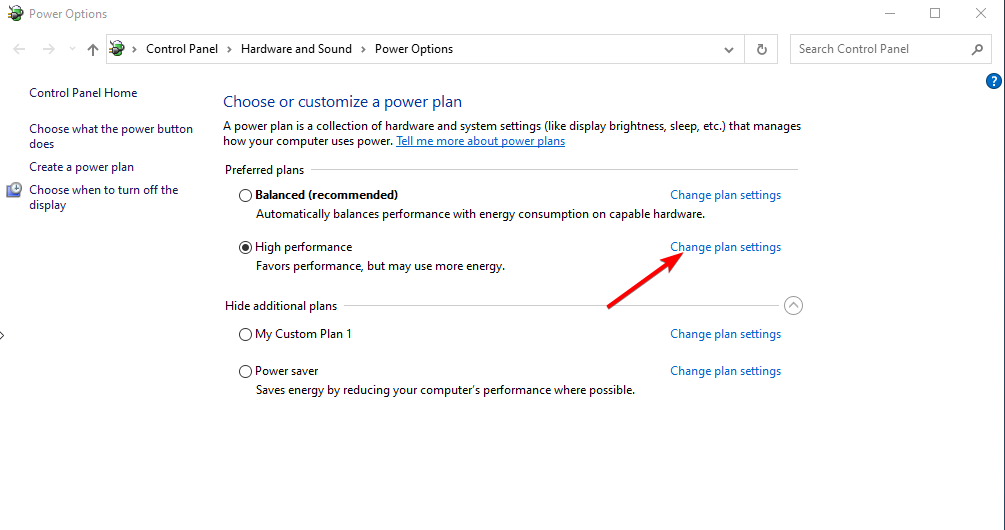Screen dimensions: 1005x530
Task: Change plan settings for the Balanced plan
Action: pos(726,195)
